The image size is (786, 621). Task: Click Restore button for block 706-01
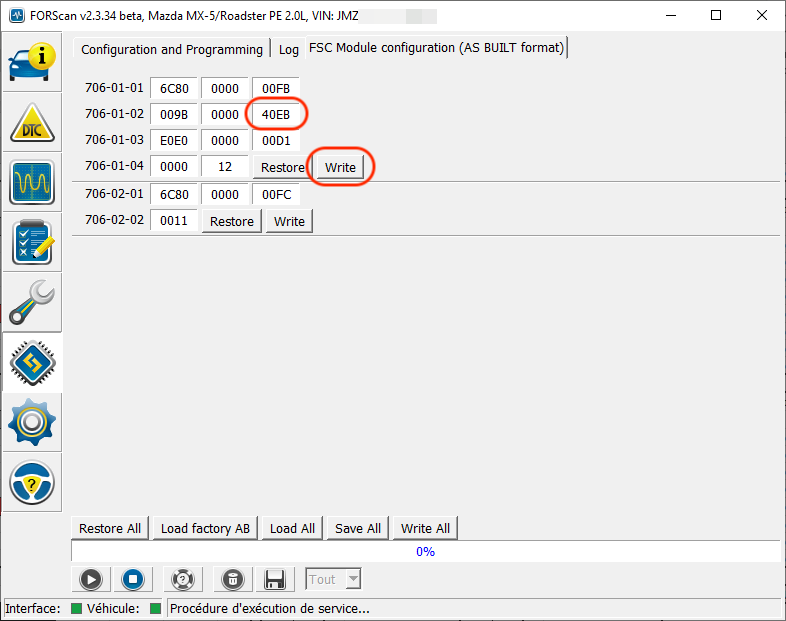282,167
